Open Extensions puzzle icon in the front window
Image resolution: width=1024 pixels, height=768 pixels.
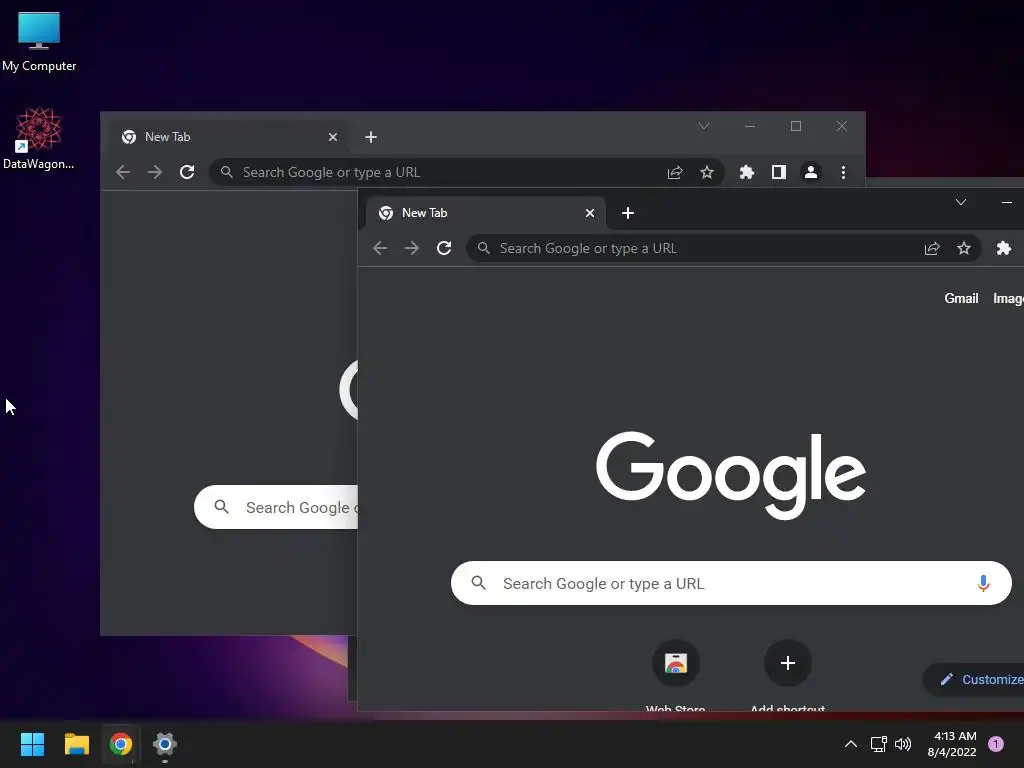click(1004, 248)
